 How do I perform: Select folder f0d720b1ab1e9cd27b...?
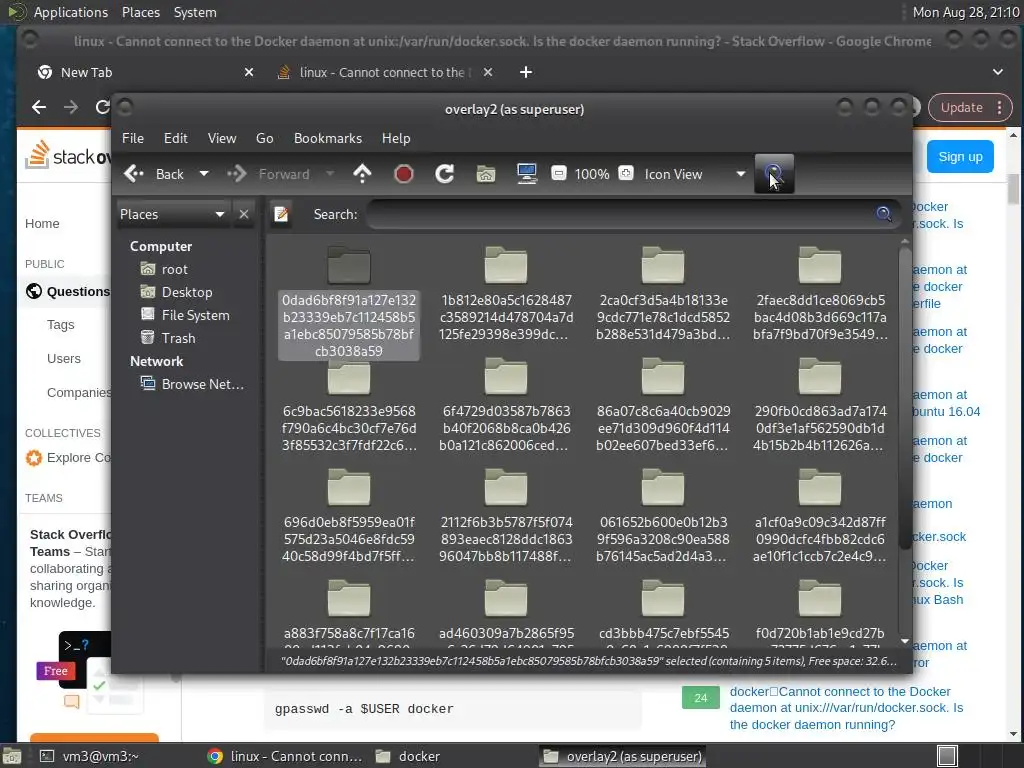(820, 613)
